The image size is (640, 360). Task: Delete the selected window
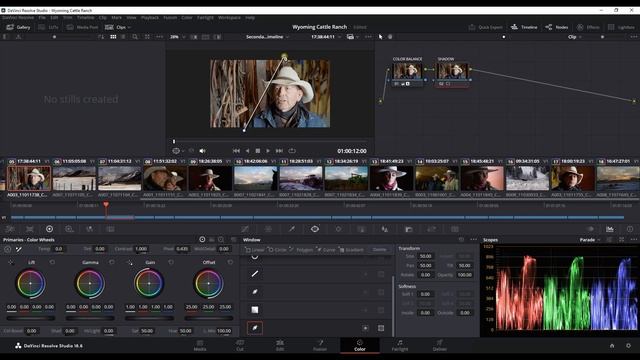[x=380, y=249]
